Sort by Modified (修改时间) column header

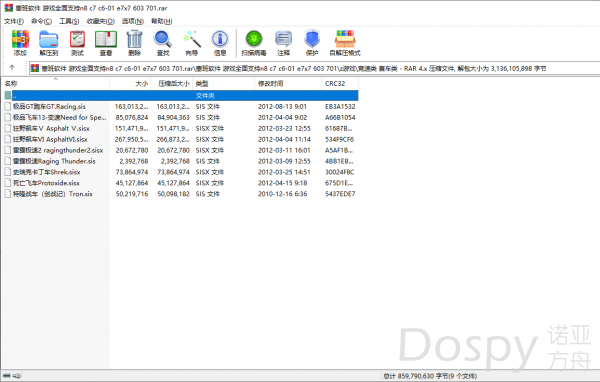coord(288,83)
